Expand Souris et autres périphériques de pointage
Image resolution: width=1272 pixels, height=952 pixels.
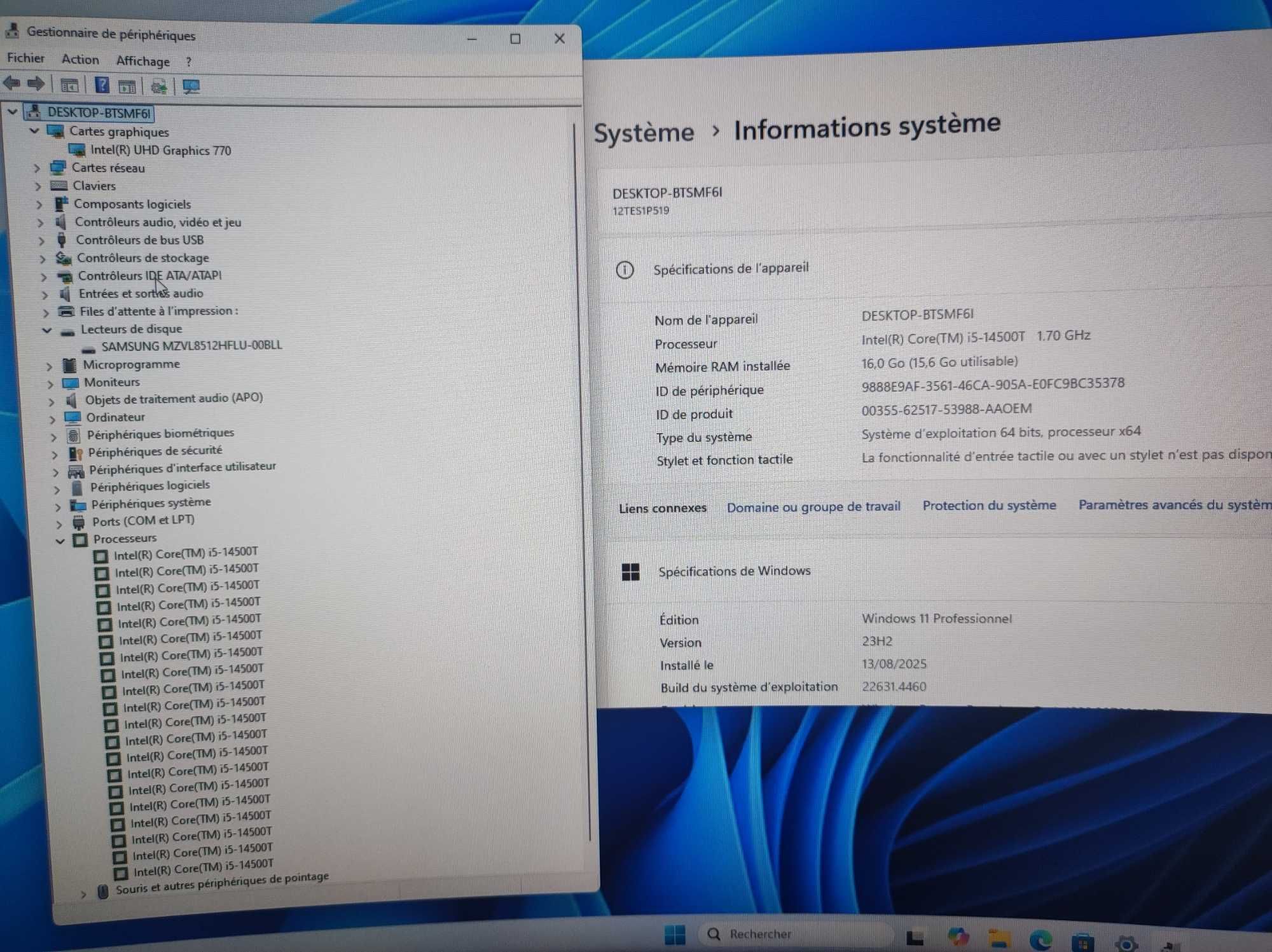point(83,894)
